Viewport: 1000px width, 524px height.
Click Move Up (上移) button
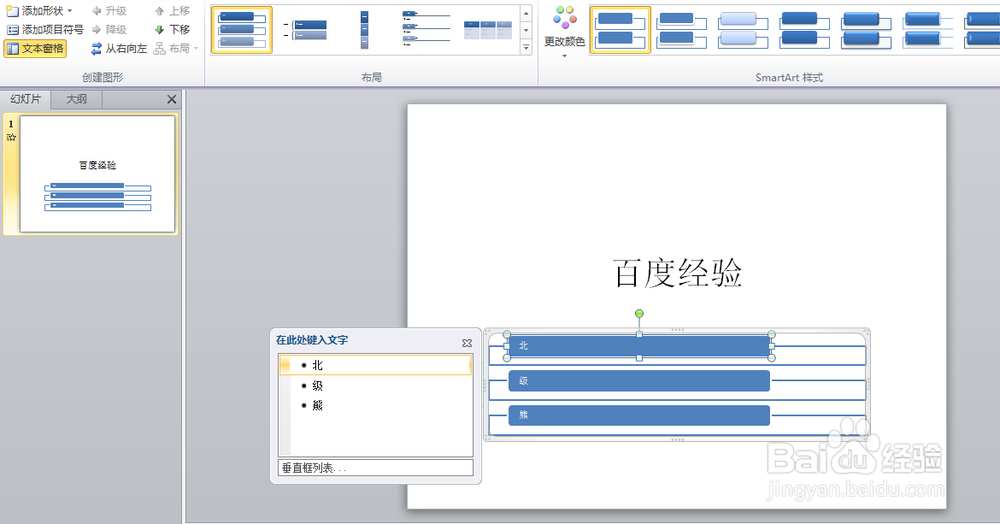tap(172, 11)
